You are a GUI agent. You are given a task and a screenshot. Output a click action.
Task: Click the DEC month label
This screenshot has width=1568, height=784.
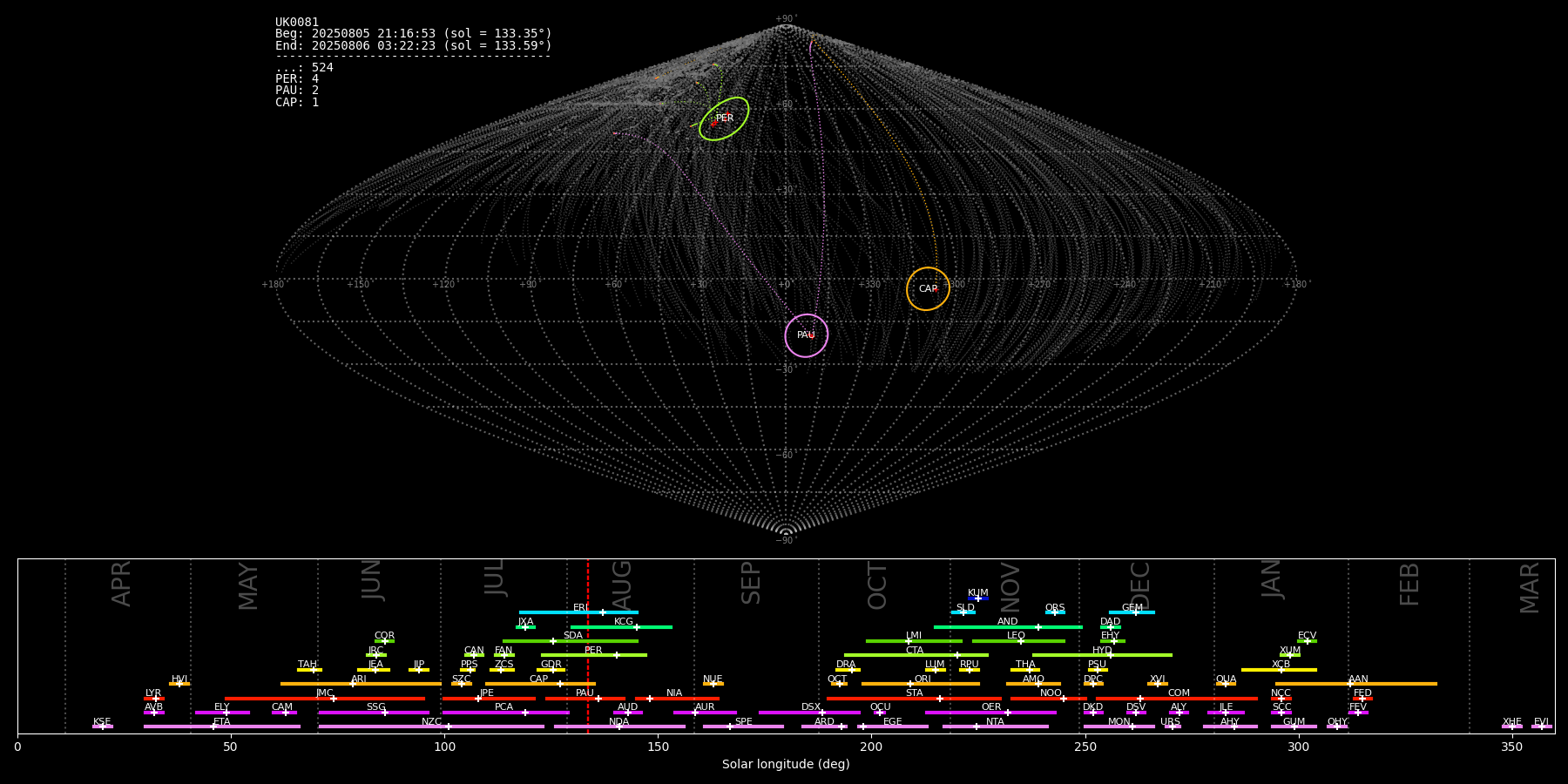[1139, 585]
